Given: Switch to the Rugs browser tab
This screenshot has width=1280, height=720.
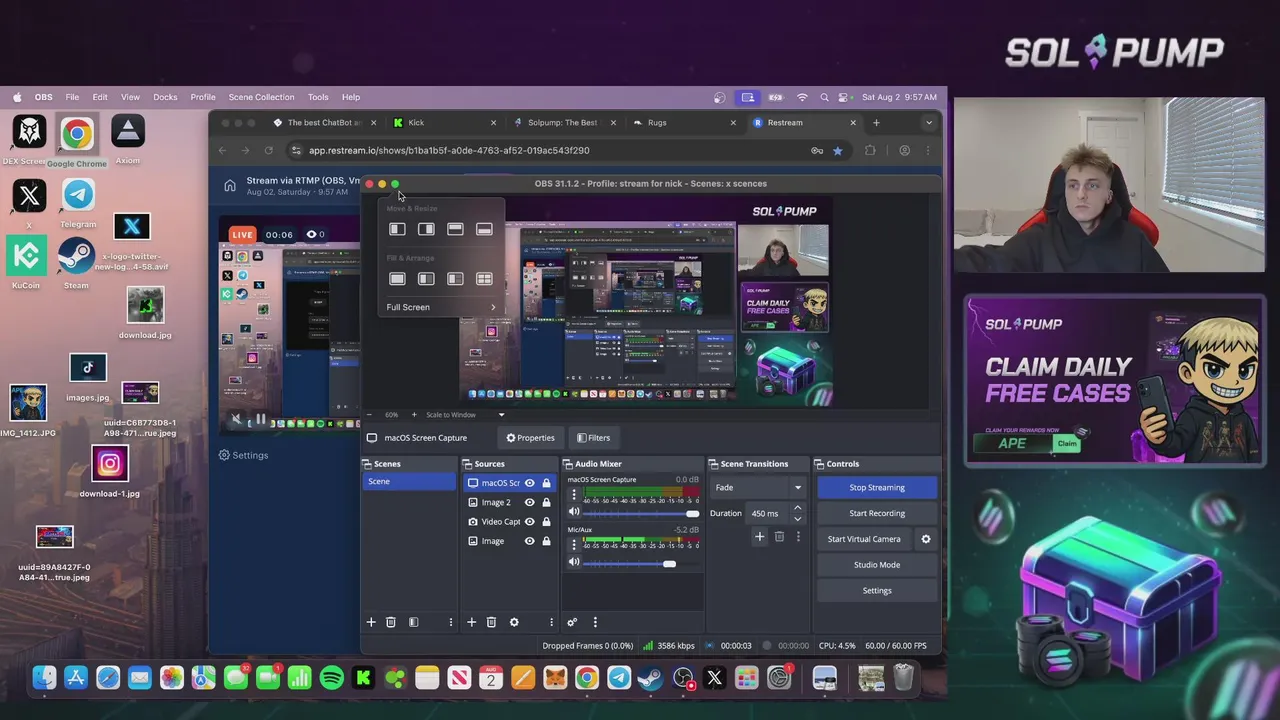Looking at the screenshot, I should [683, 123].
